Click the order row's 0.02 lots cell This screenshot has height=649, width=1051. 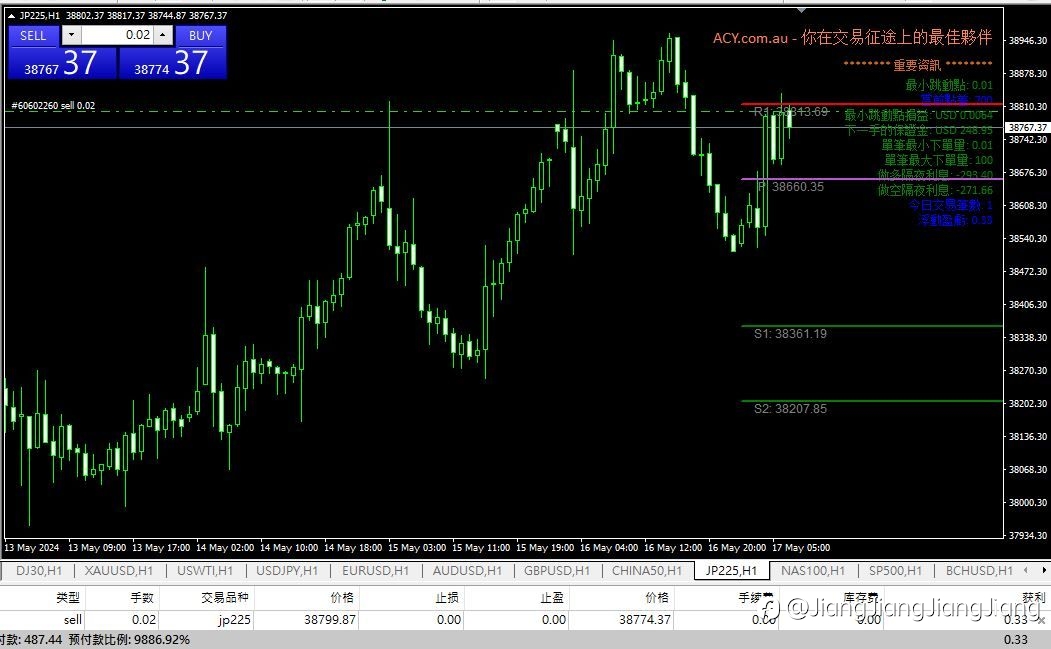click(x=123, y=620)
